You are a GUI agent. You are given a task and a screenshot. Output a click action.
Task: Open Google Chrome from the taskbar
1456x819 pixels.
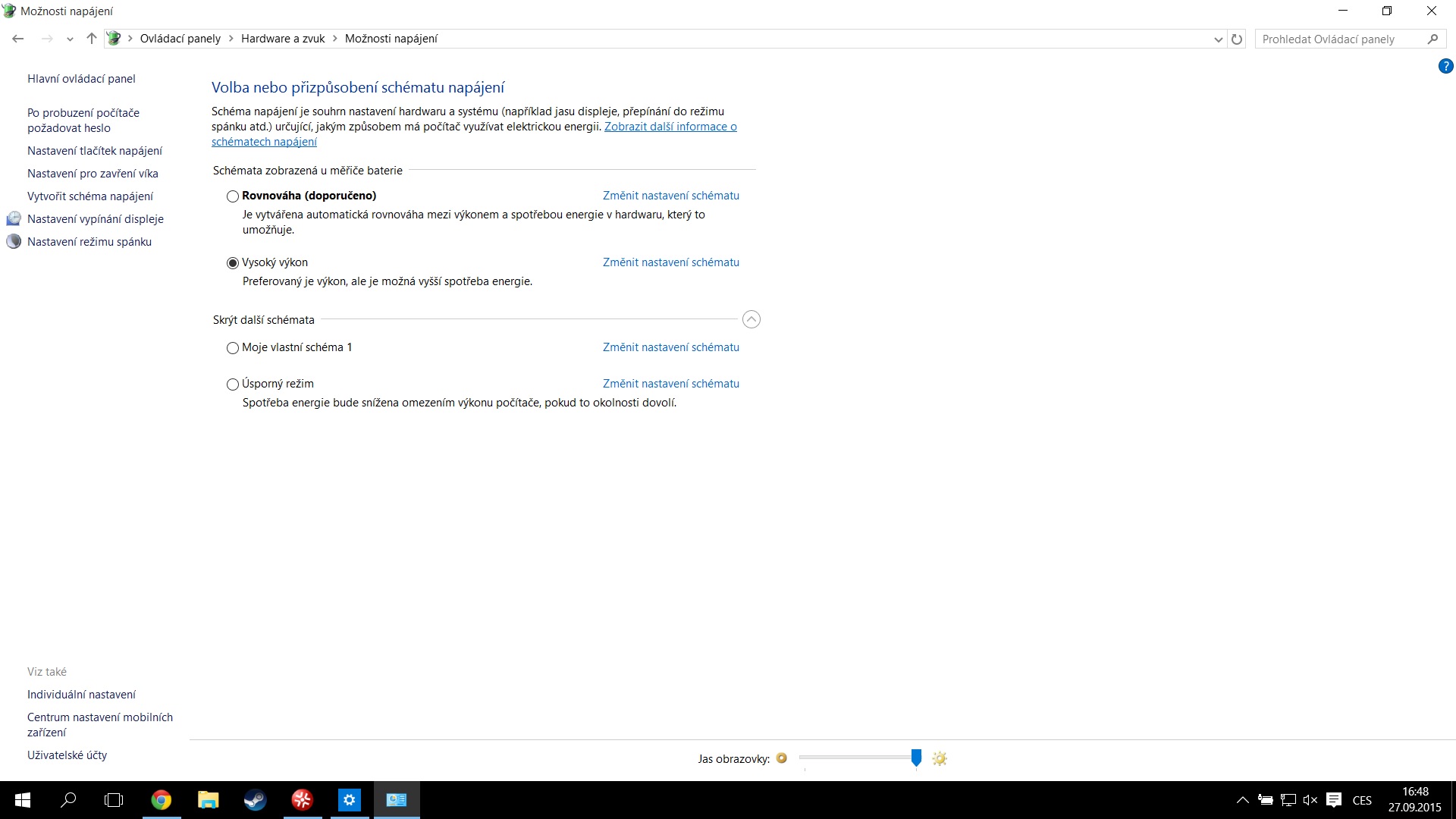[x=161, y=800]
